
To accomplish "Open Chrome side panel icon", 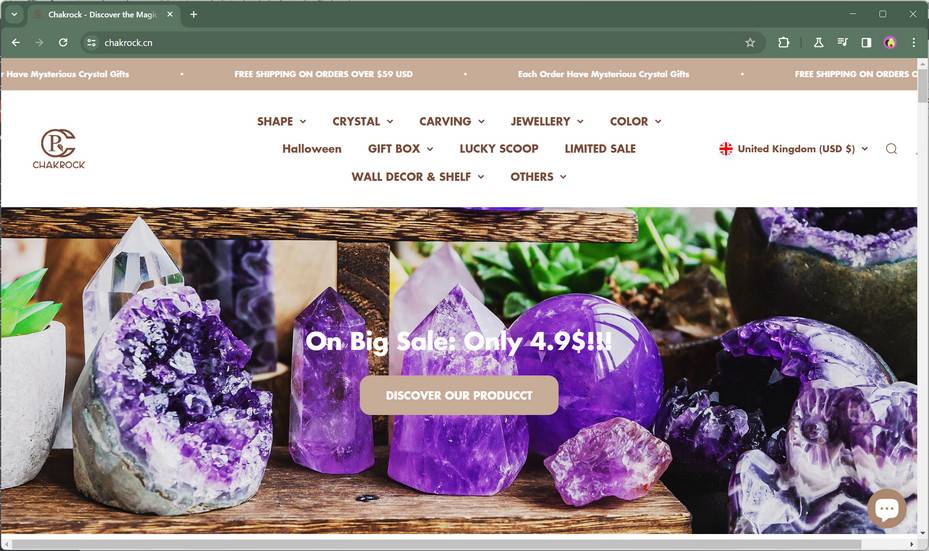I will tap(866, 43).
